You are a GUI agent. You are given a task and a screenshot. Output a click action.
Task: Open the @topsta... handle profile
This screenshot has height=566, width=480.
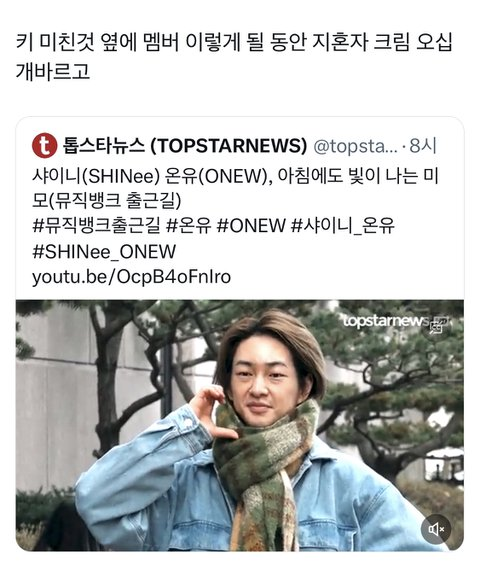pyautogui.click(x=355, y=146)
